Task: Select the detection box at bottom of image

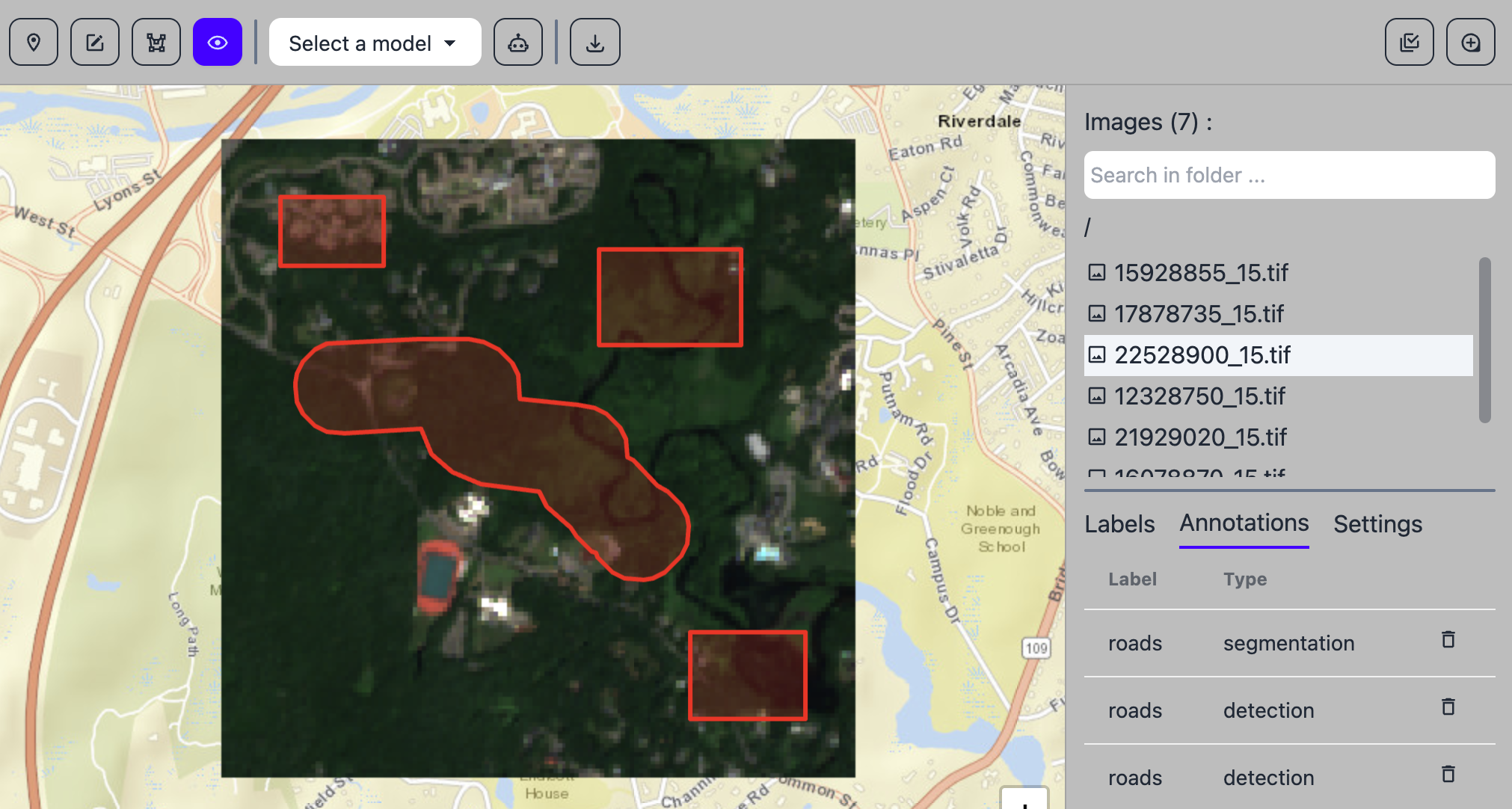Action: pos(748,676)
